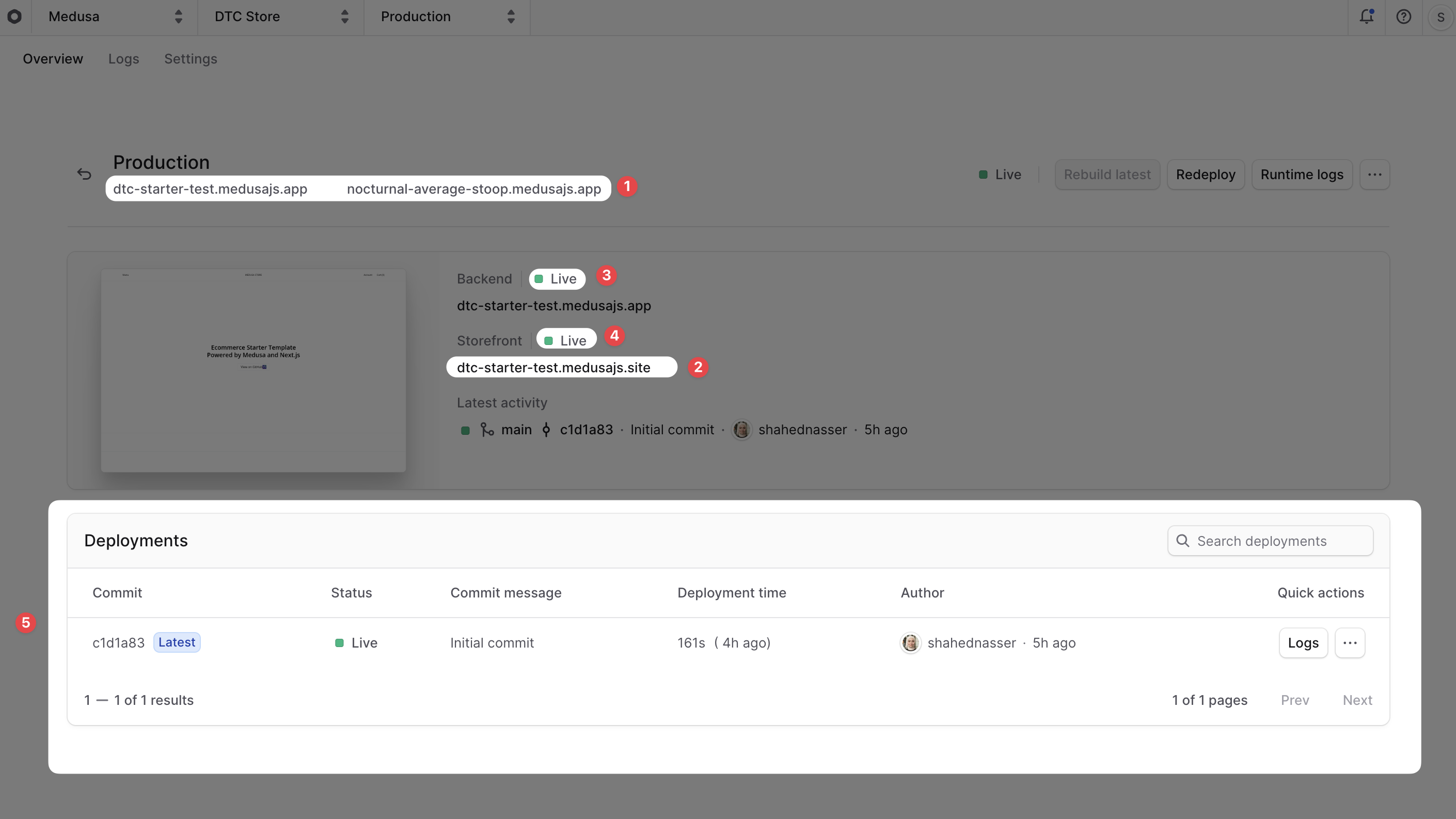Open the Settings tab
Image resolution: width=1456 pixels, height=819 pixels.
190,59
